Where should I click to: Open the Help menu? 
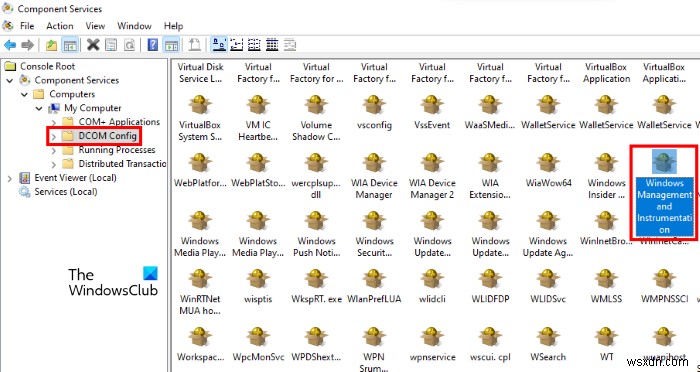coord(173,26)
